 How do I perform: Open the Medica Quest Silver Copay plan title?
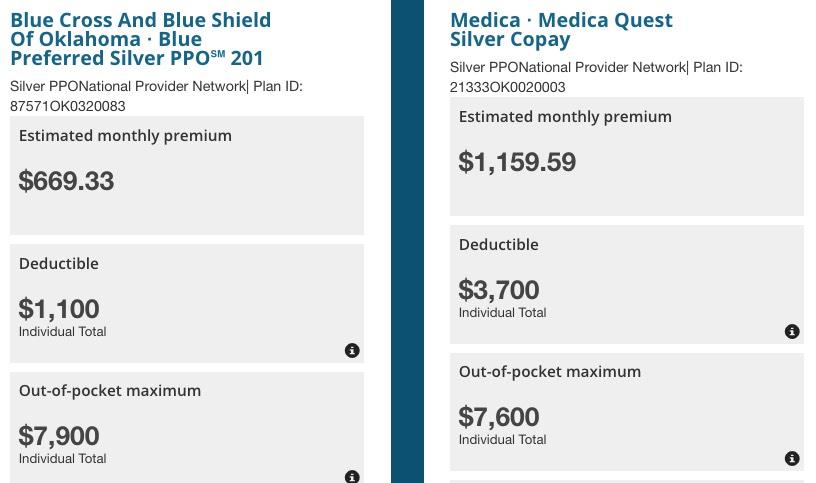[561, 30]
